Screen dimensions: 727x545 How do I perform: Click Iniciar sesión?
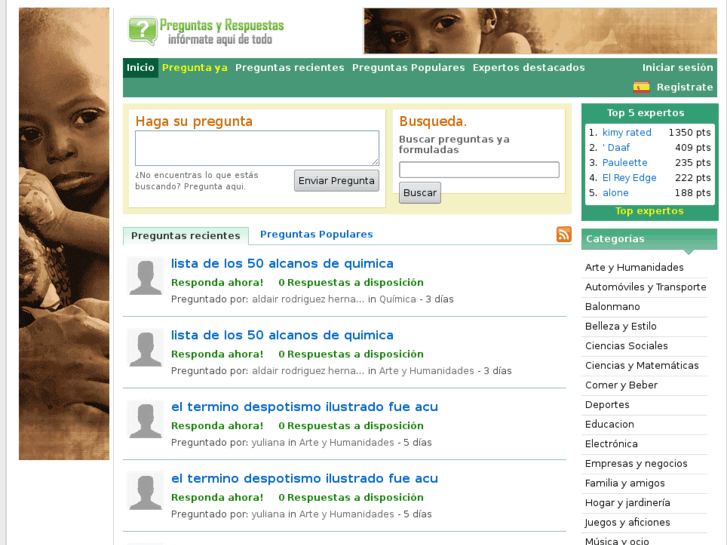(677, 68)
